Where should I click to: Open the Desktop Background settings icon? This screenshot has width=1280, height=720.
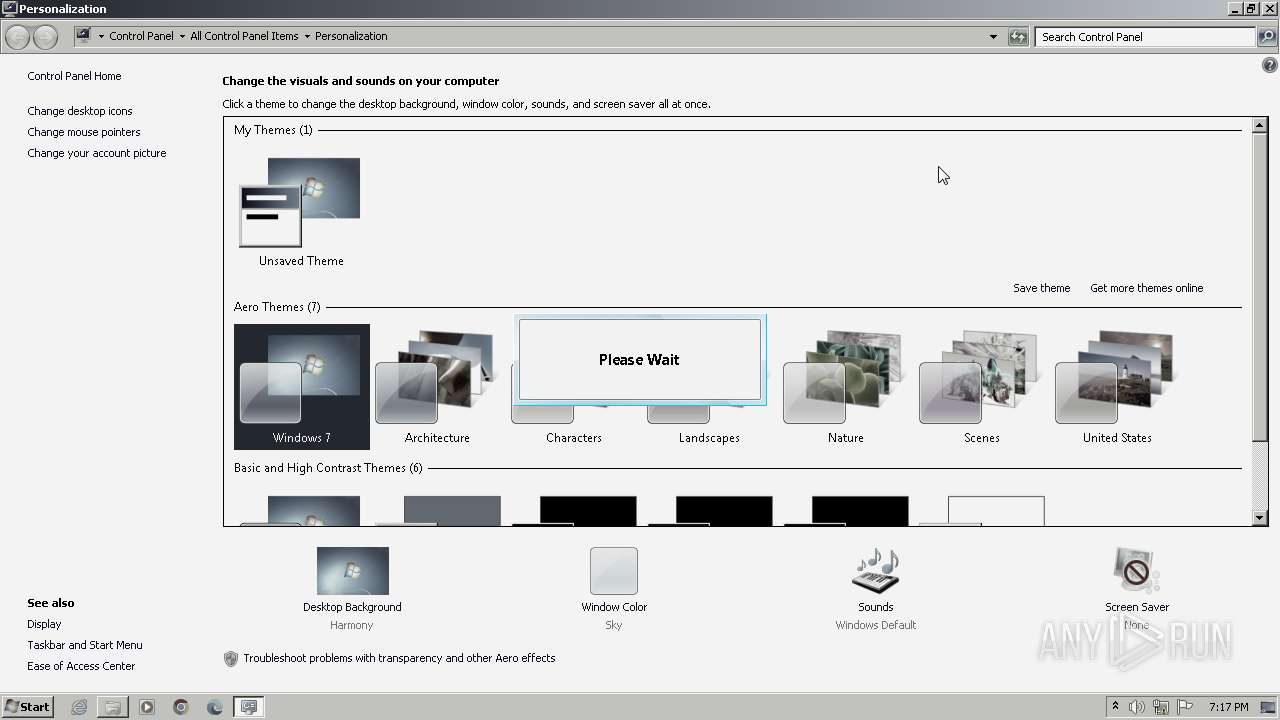coord(352,572)
